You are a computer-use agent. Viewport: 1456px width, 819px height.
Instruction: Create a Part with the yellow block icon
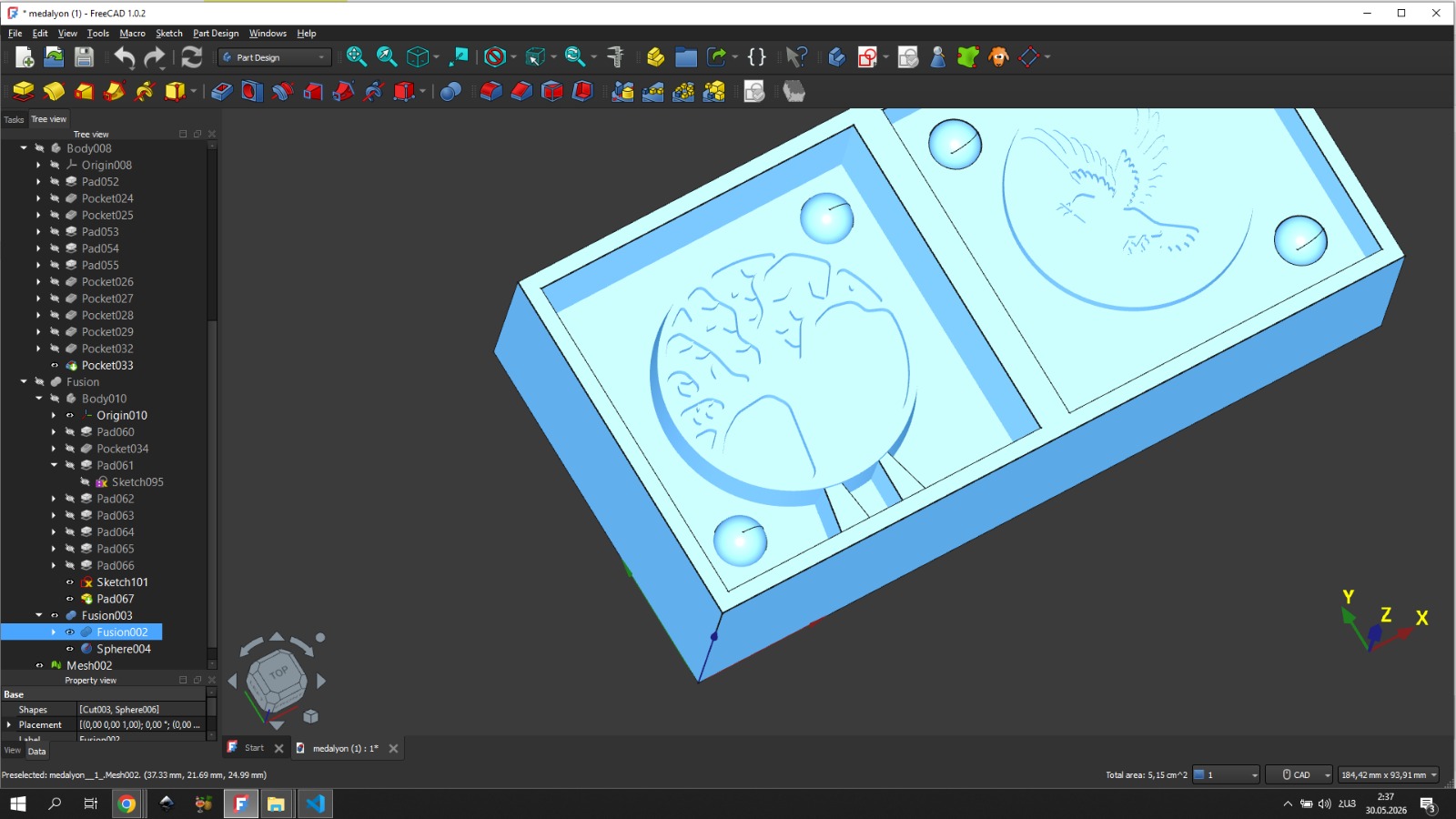point(655,57)
